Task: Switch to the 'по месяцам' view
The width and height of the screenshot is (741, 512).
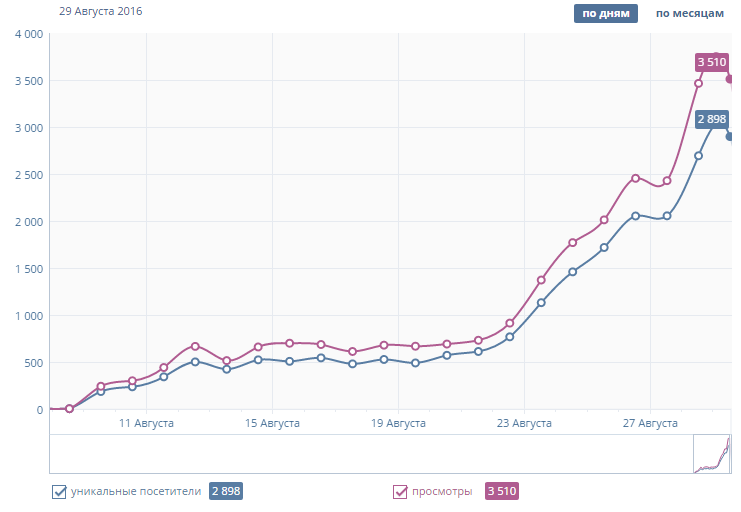Action: point(689,14)
